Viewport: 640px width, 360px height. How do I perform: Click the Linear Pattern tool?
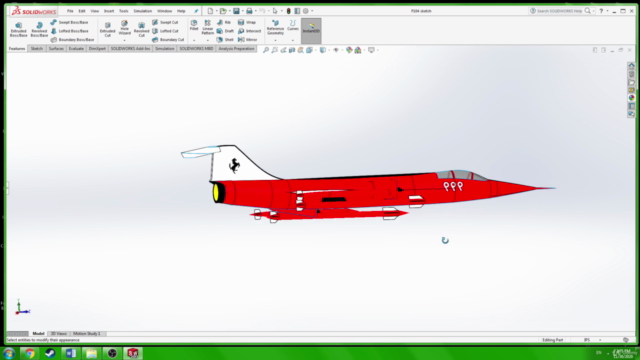tap(207, 27)
